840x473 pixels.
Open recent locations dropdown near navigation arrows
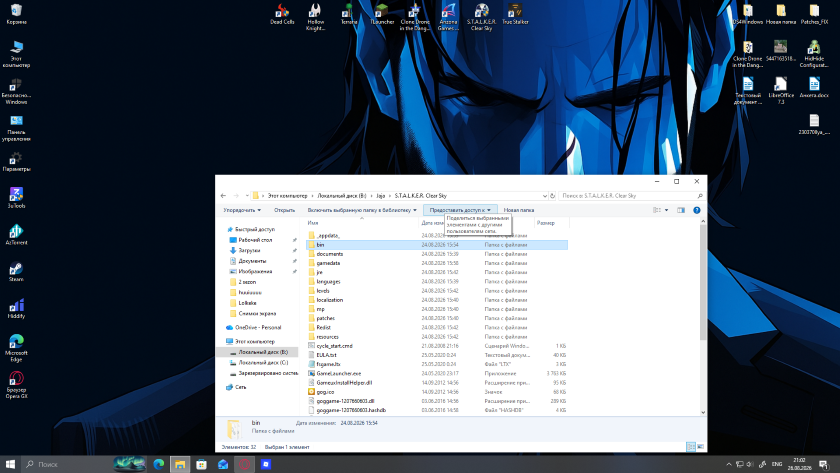247,196
